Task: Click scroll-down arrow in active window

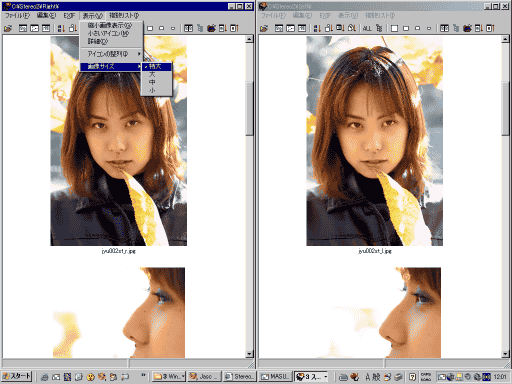Action: 249,354
